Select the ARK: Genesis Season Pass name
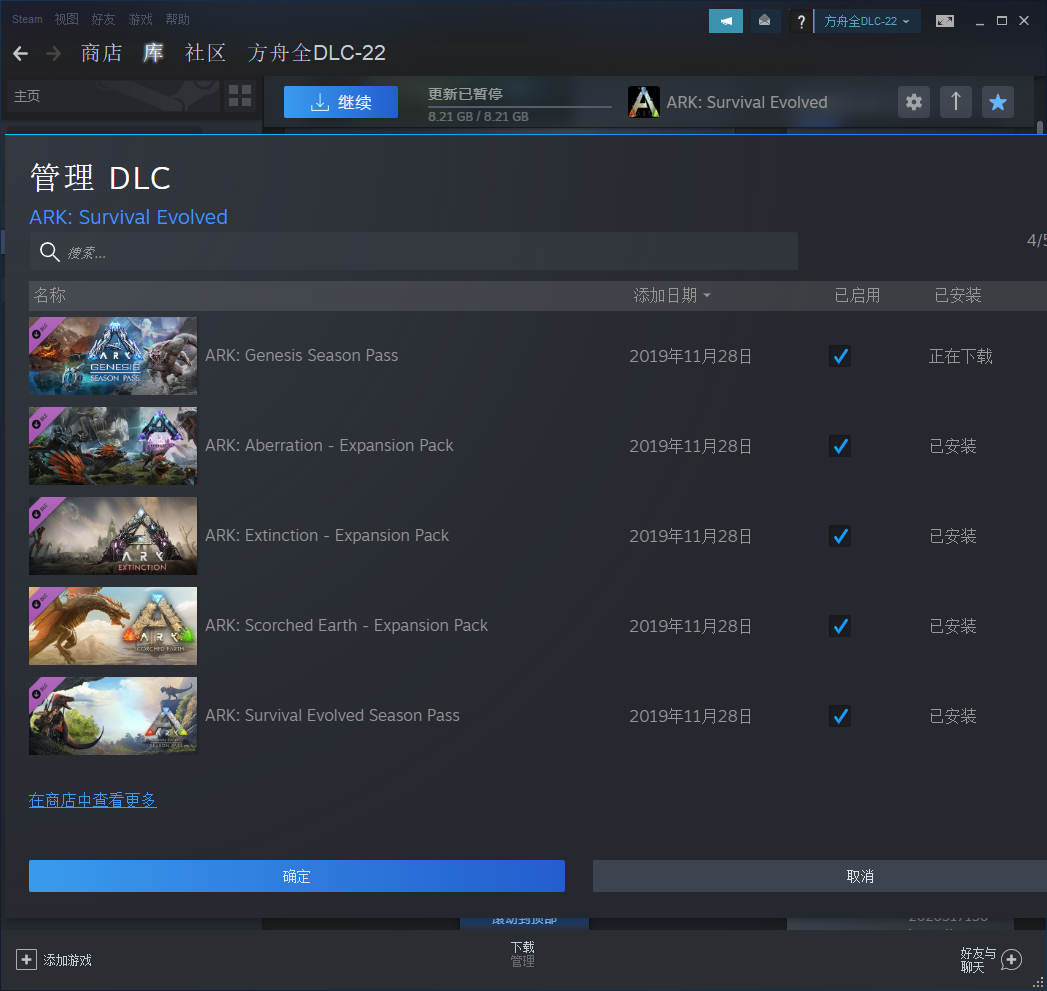 (302, 355)
